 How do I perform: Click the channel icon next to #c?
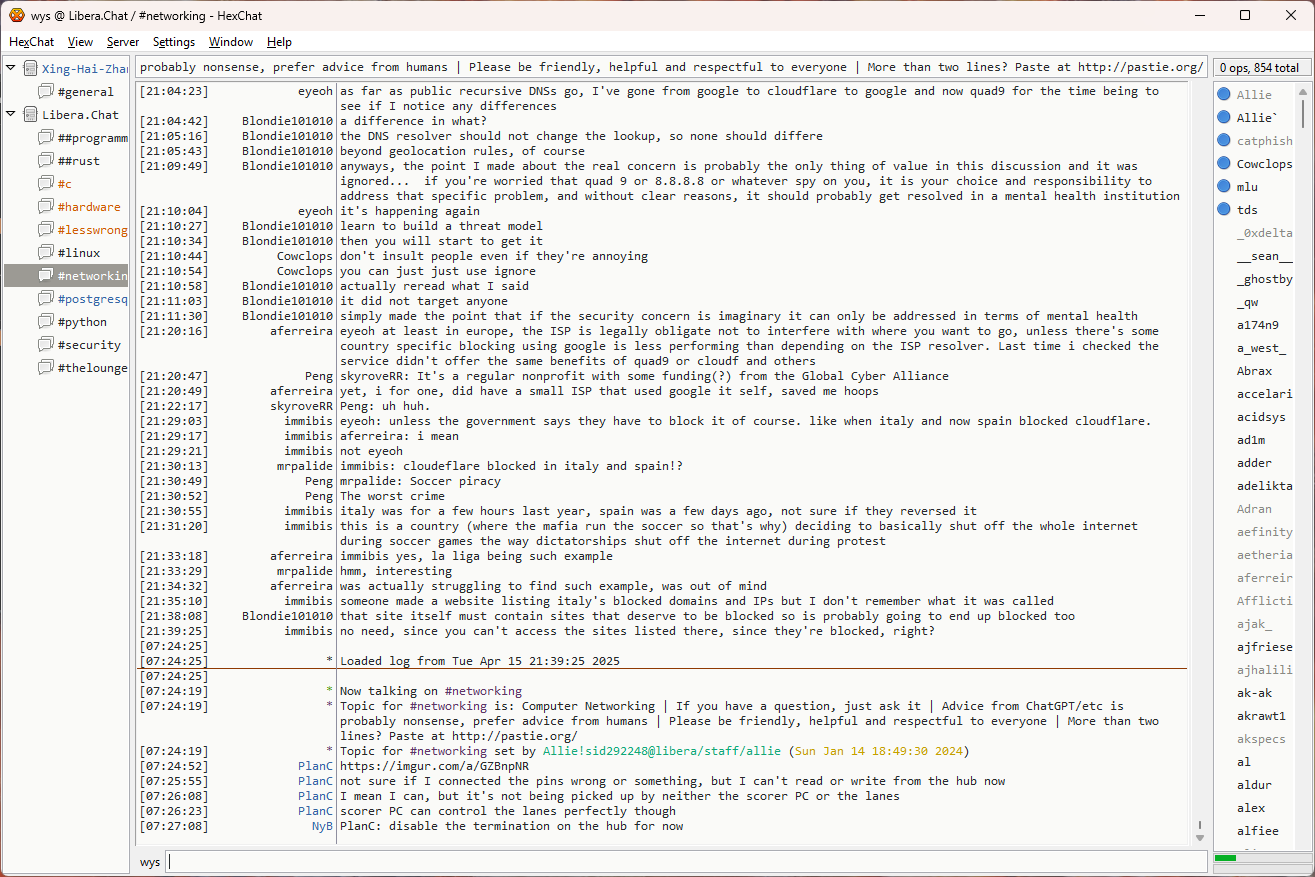pyautogui.click(x=46, y=183)
